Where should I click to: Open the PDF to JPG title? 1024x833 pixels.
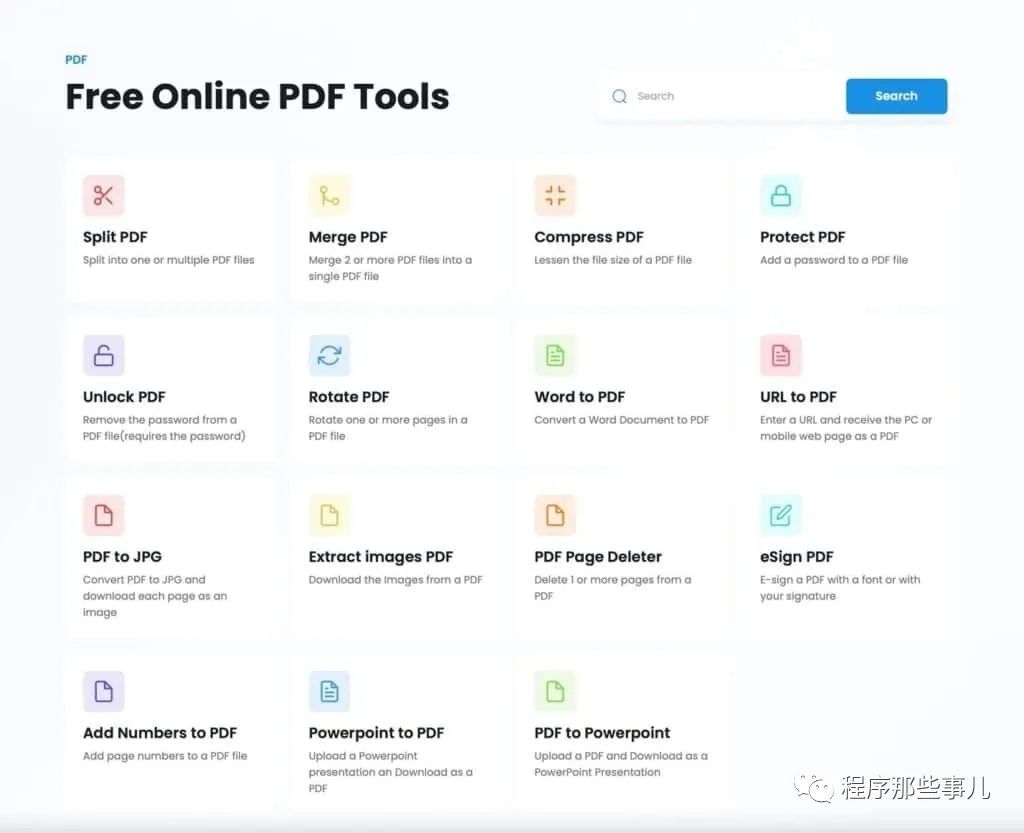pos(122,557)
